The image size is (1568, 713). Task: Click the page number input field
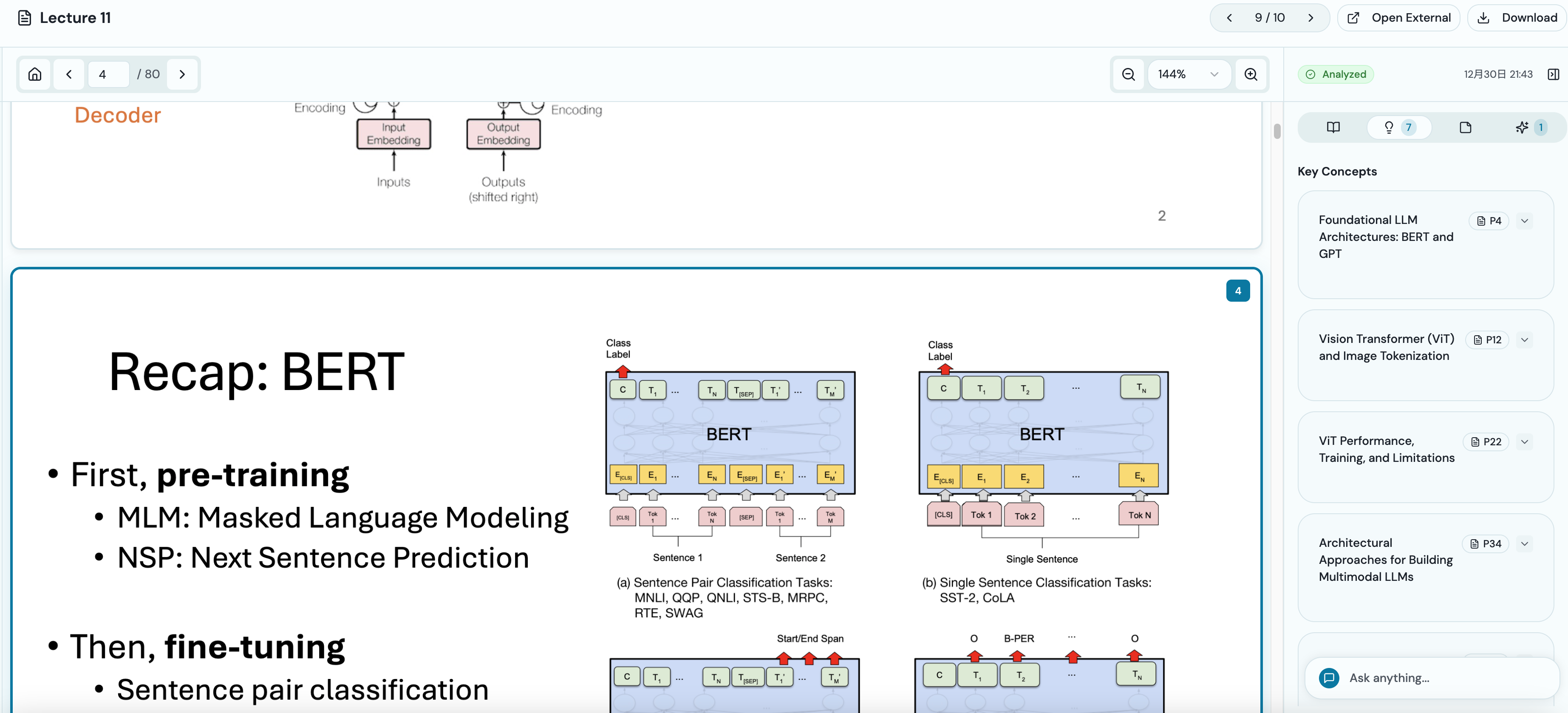(108, 74)
